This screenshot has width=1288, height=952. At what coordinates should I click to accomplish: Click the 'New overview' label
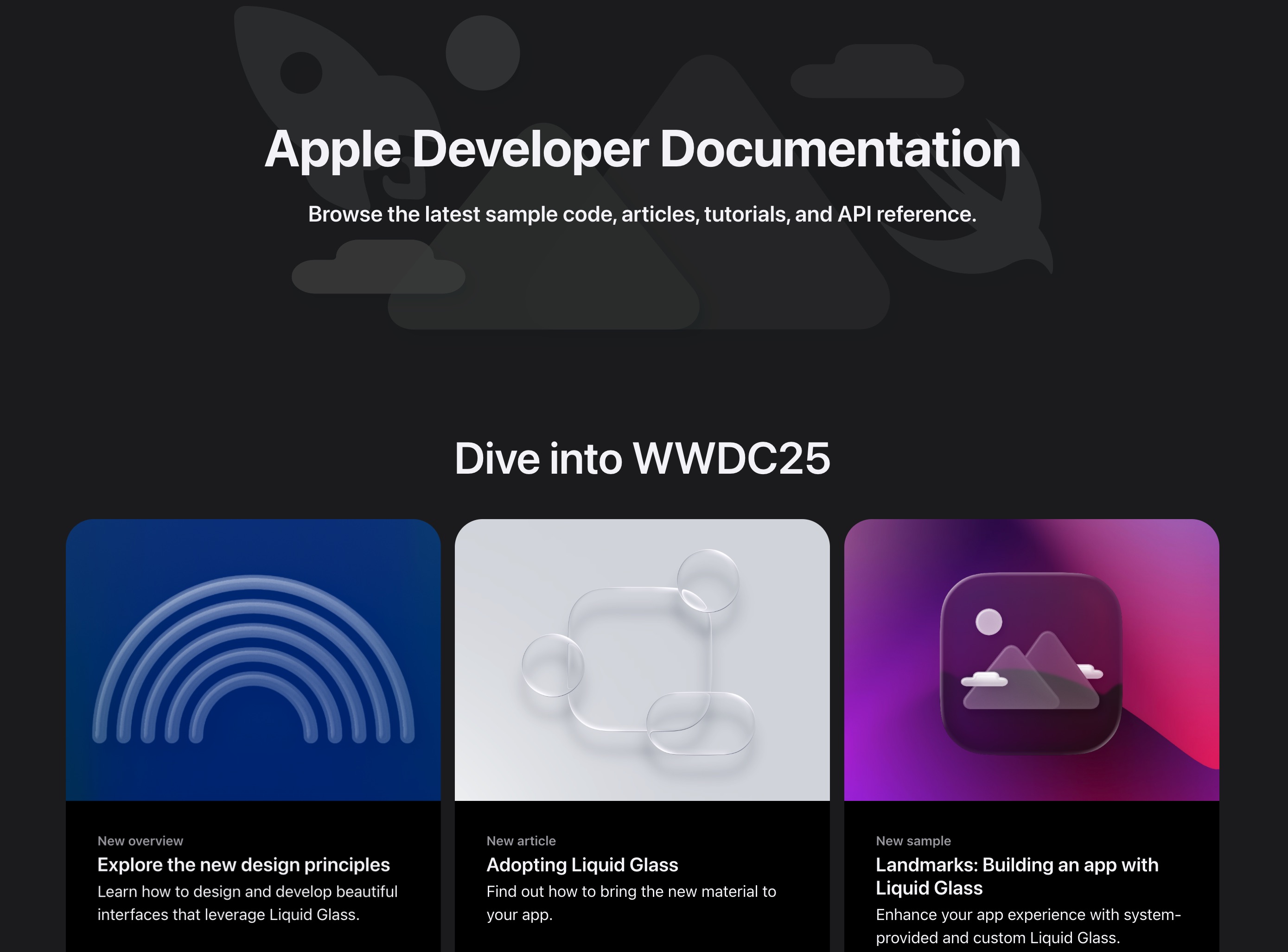pyautogui.click(x=140, y=841)
